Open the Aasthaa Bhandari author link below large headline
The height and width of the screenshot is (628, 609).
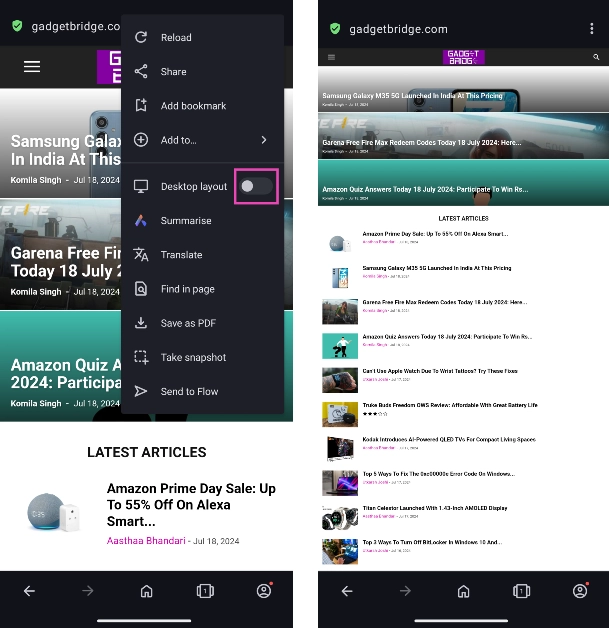click(146, 541)
